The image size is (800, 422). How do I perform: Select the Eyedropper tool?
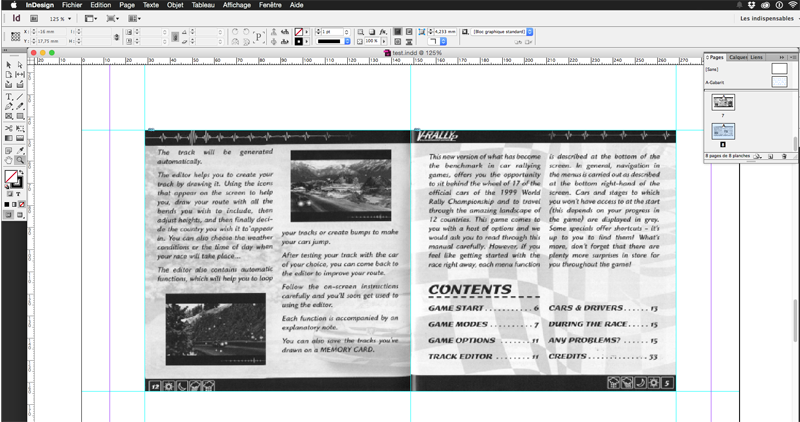(20, 151)
